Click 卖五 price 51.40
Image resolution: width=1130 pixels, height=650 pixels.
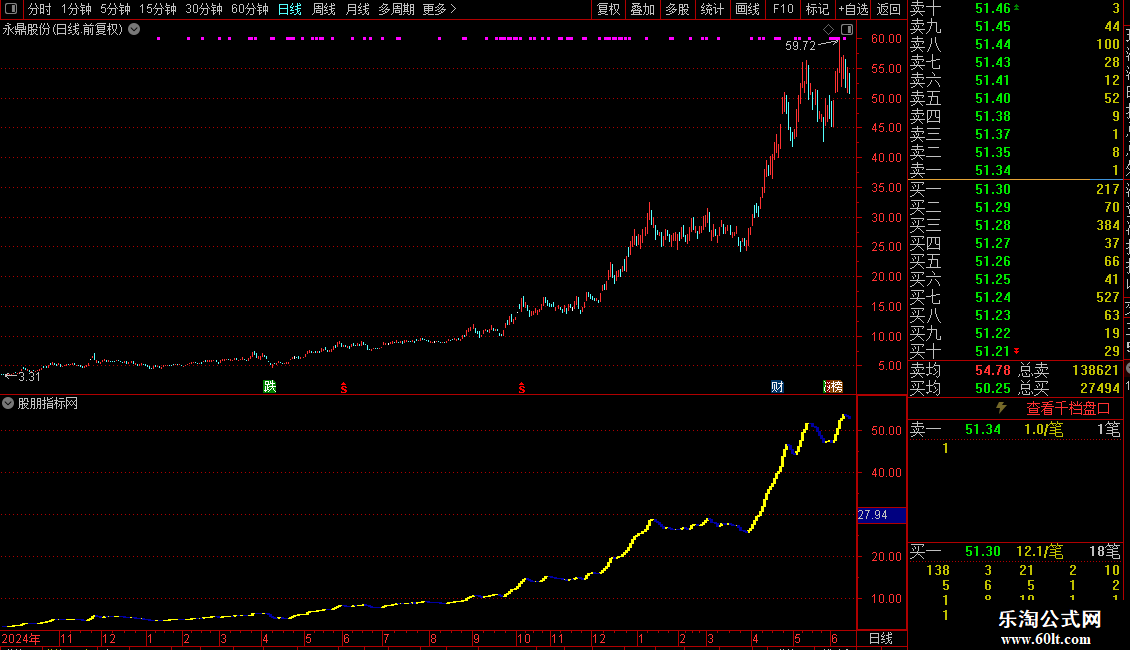pyautogui.click(x=992, y=98)
